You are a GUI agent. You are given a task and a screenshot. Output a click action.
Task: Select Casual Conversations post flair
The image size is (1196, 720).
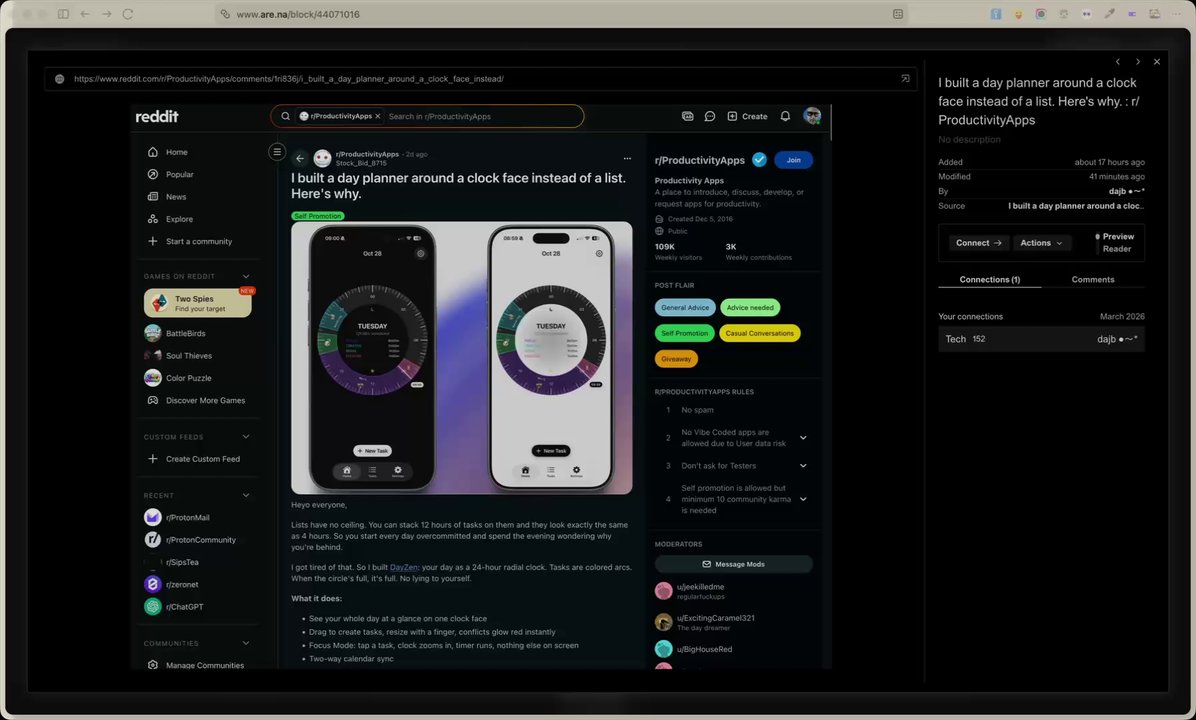click(x=759, y=333)
